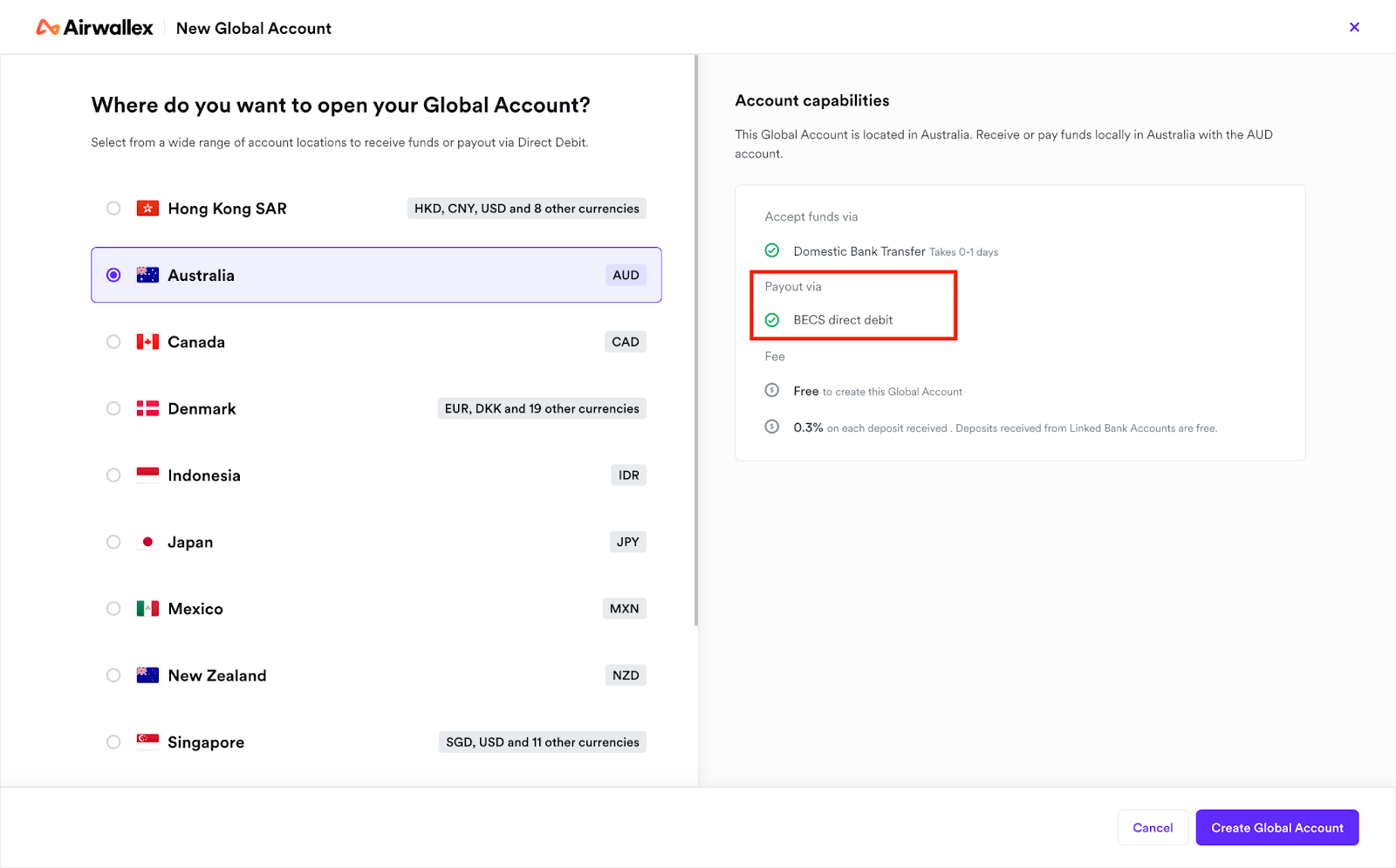Viewport: 1396px width, 868px height.
Task: Select the Canada radio button
Action: pyautogui.click(x=113, y=342)
